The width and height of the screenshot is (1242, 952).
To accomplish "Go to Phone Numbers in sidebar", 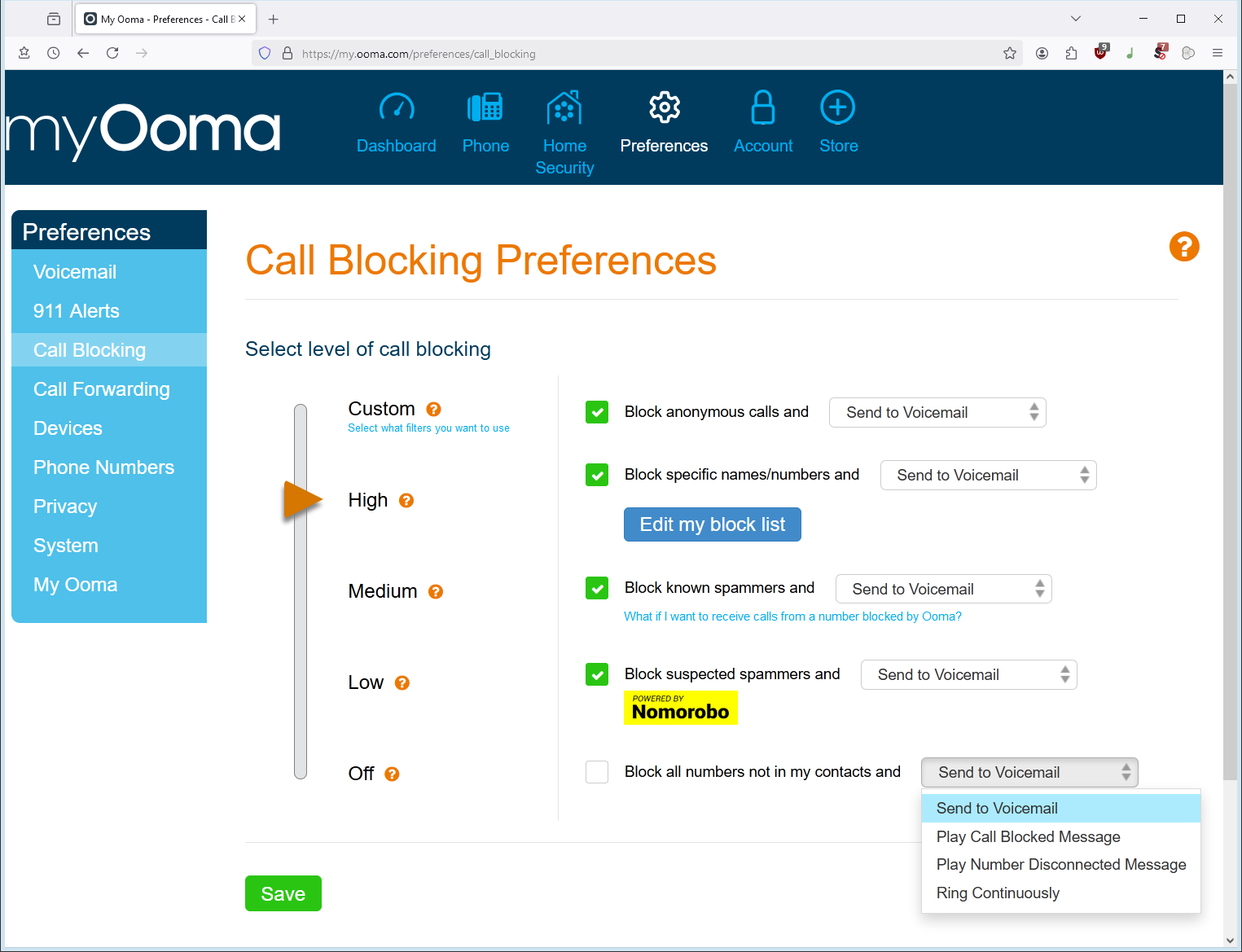I will coord(103,467).
